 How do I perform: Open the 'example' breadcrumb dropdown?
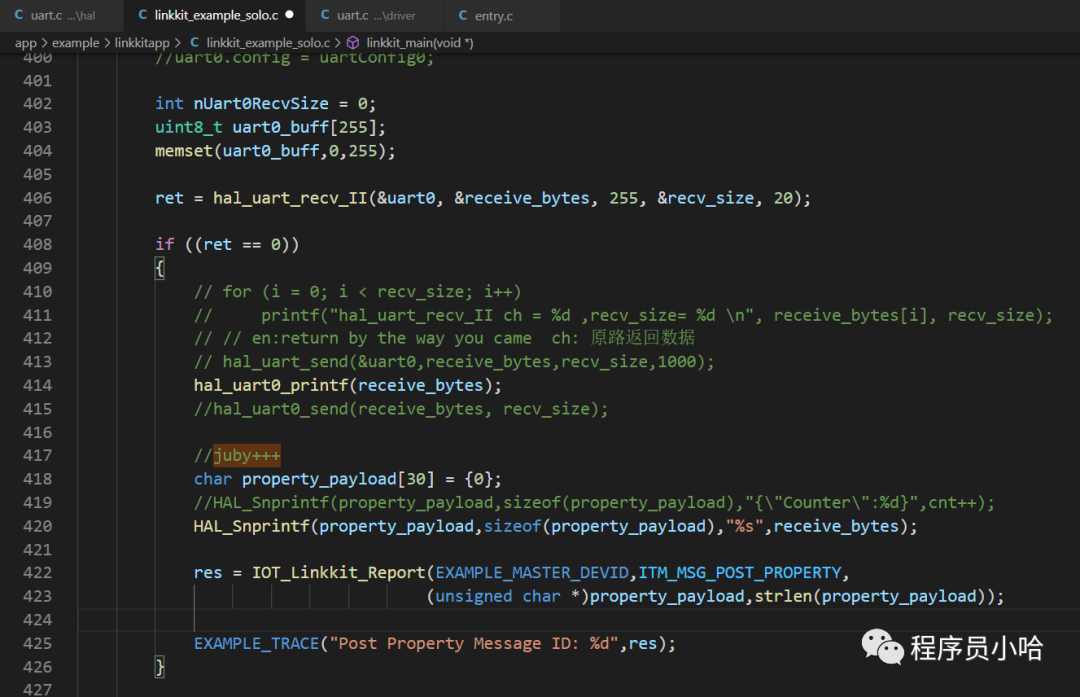click(75, 43)
